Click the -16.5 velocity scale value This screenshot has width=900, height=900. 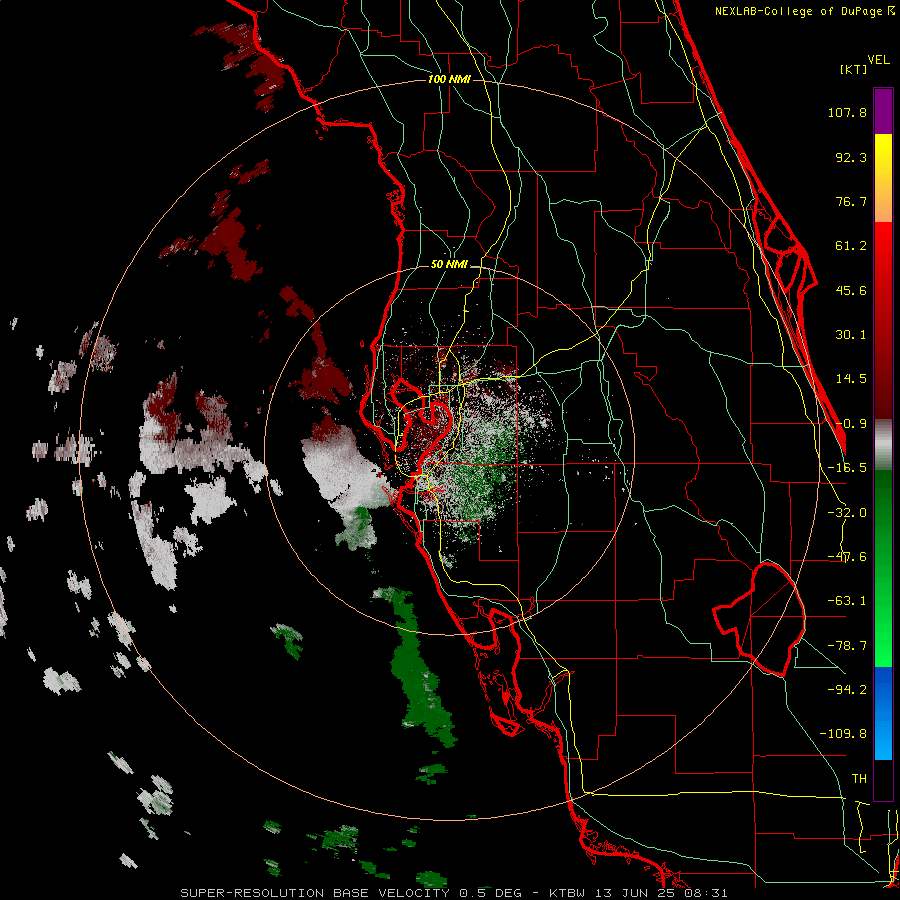(x=847, y=468)
